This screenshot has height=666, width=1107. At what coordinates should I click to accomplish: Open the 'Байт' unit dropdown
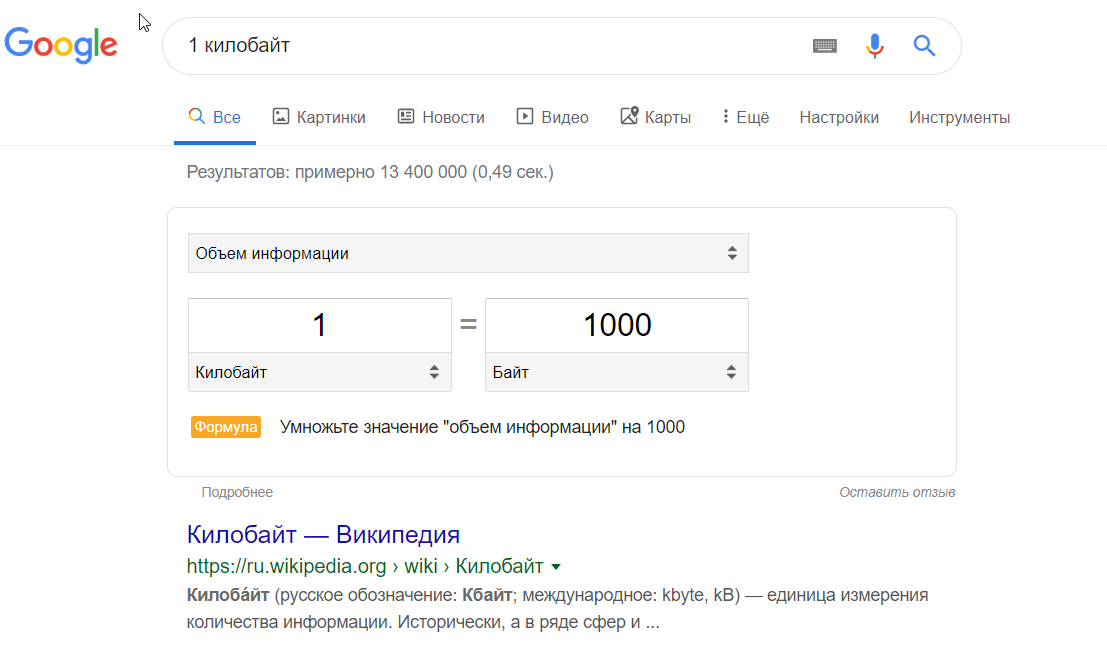(617, 372)
